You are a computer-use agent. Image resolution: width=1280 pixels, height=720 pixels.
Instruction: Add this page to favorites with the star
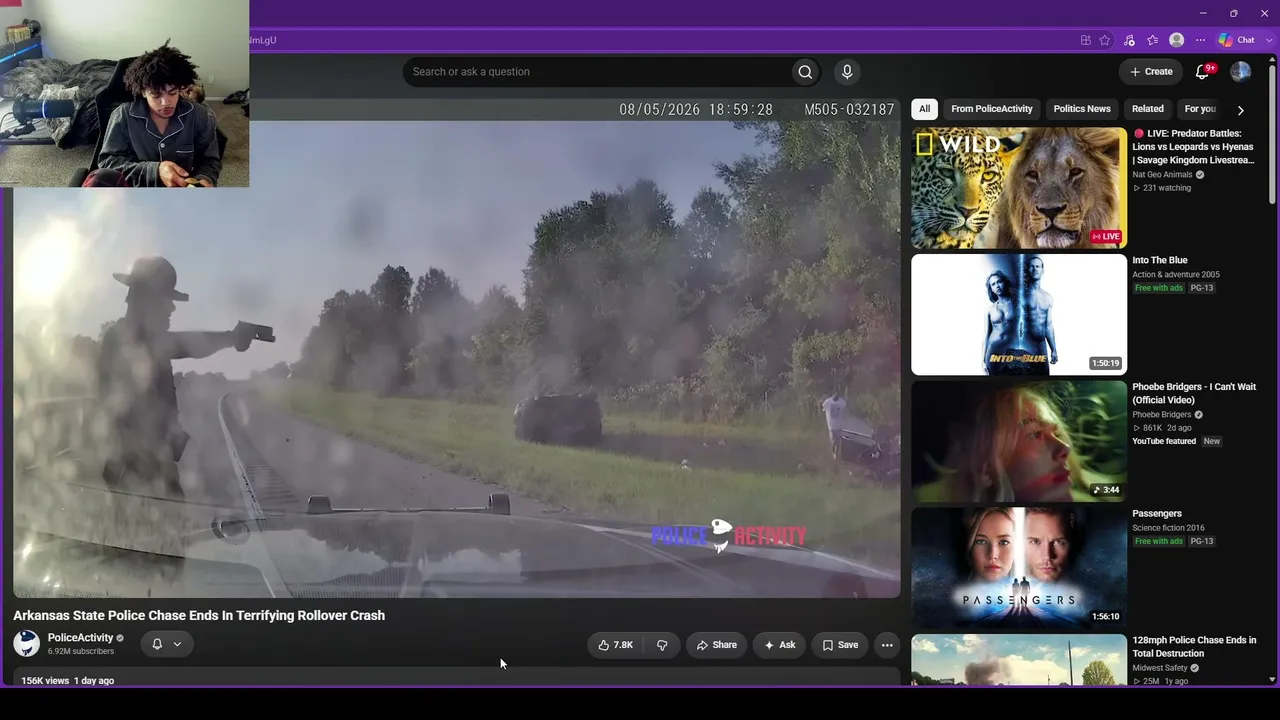click(1105, 40)
